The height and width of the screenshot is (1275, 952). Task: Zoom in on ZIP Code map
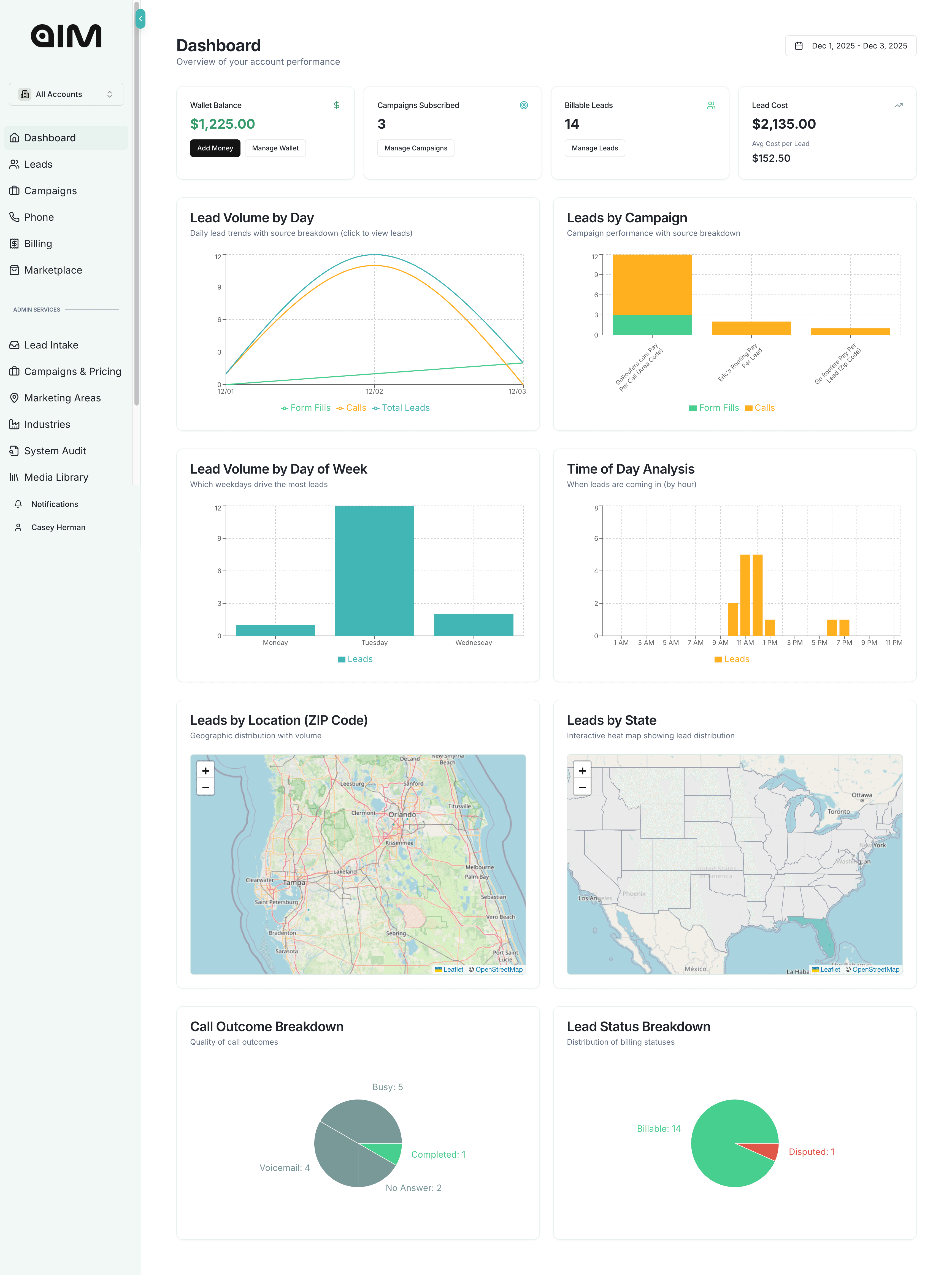coord(206,771)
